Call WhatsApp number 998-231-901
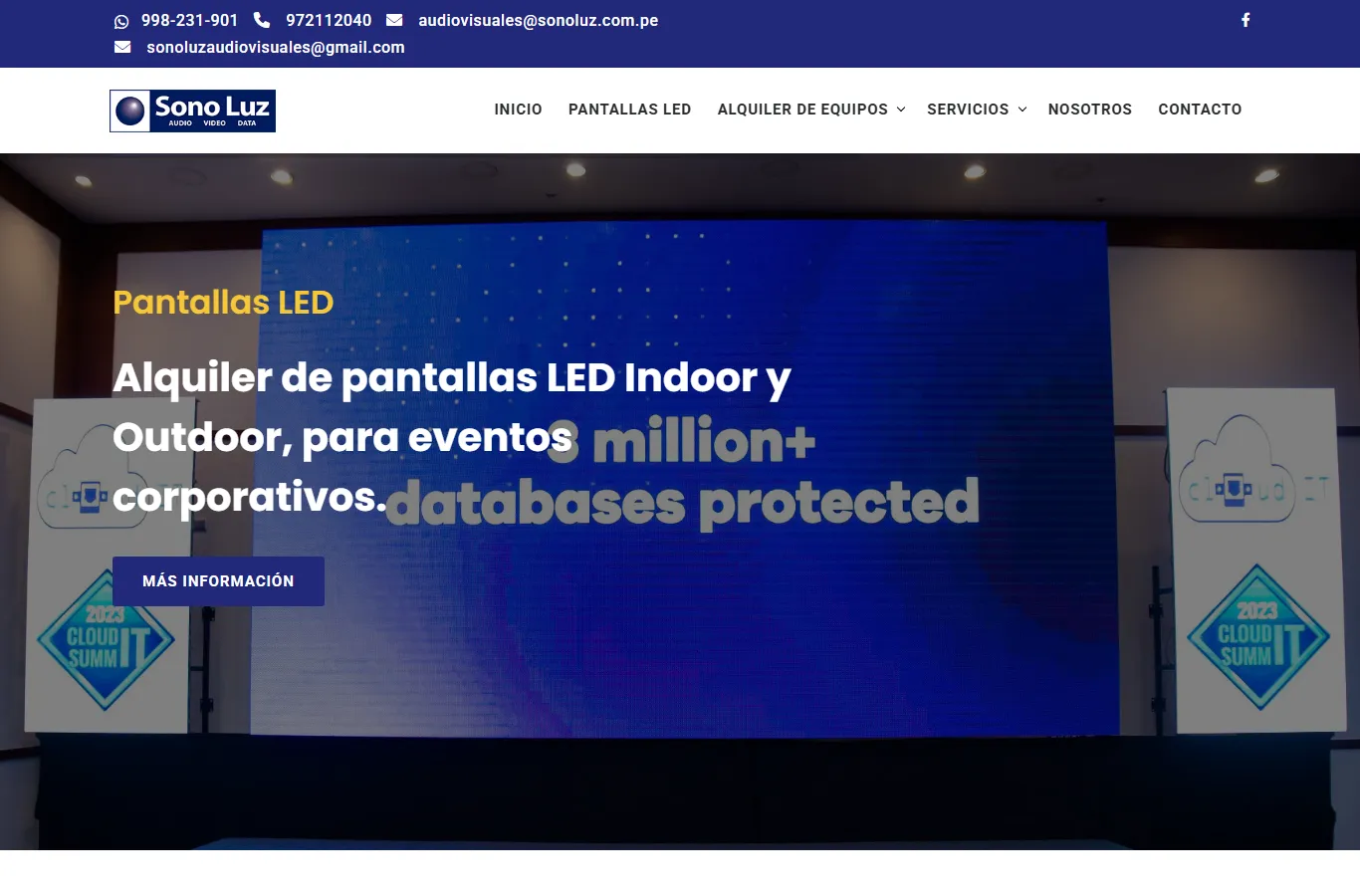The image size is (1360, 896). tap(189, 20)
